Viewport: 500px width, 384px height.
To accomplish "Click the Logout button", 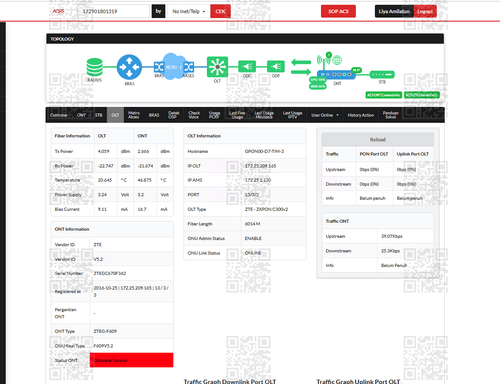I will click(x=425, y=11).
